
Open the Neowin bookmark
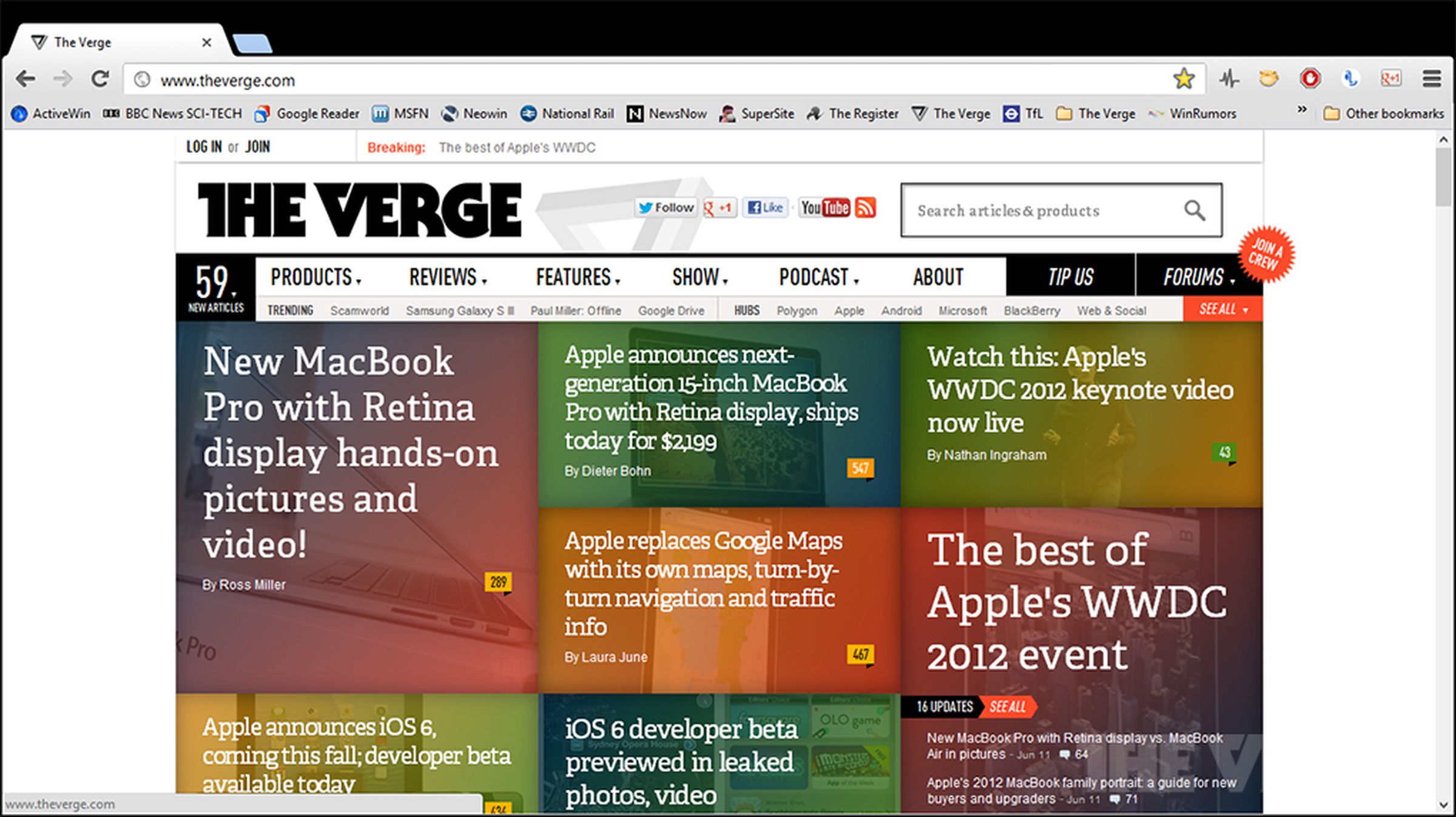coord(474,113)
